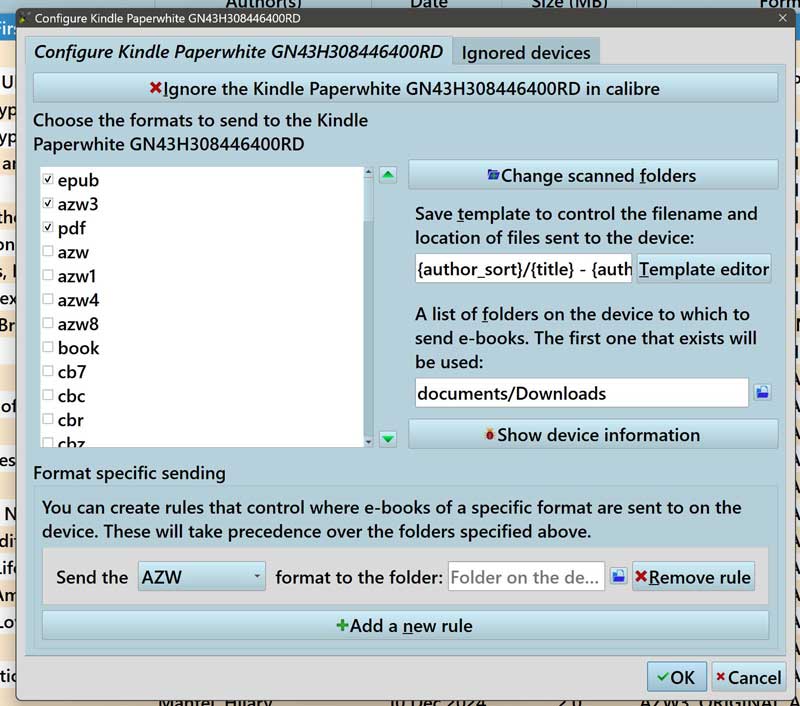Viewport: 800px width, 706px height.
Task: Click Show device information button
Action: point(593,435)
